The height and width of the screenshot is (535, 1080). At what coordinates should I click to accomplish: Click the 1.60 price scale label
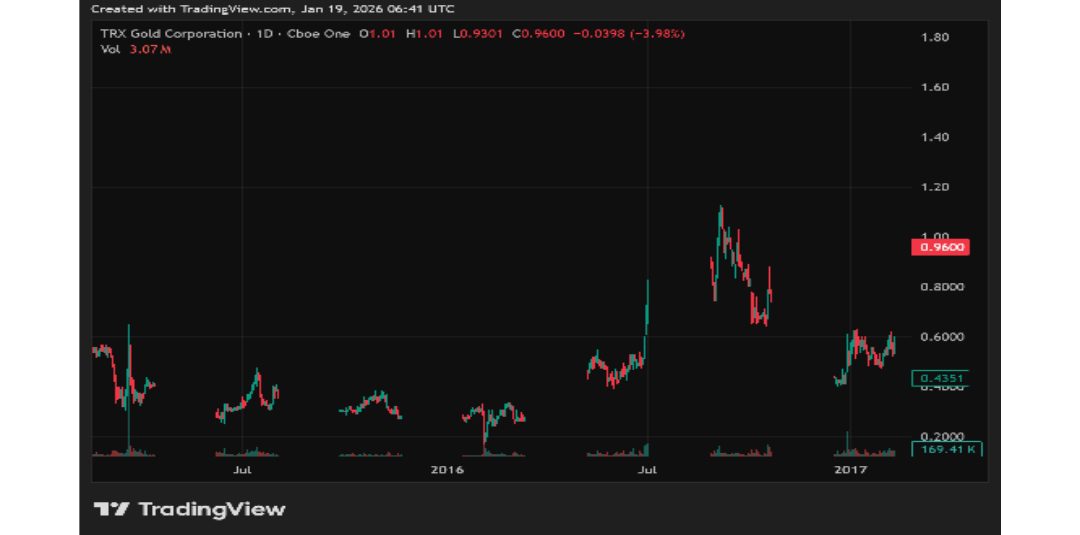click(x=935, y=88)
